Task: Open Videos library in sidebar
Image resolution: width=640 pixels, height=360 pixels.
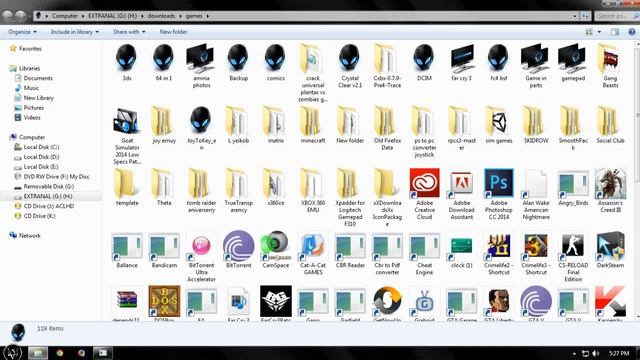Action: tap(32, 118)
